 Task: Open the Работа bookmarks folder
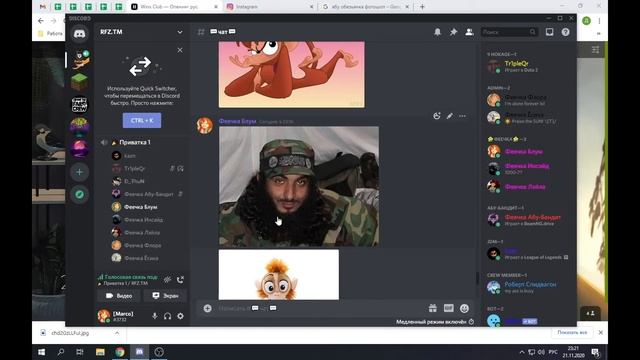point(50,33)
